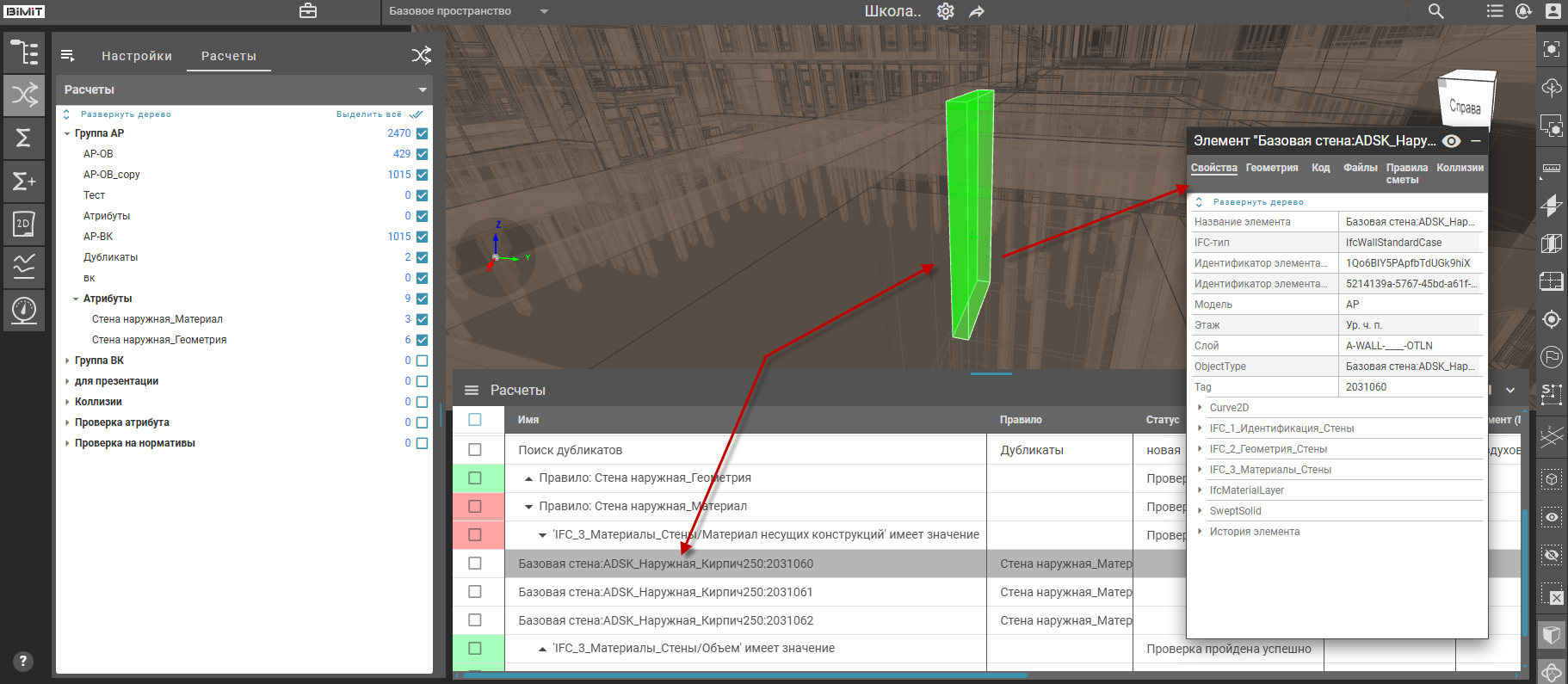1568x684 pixels.
Task: Click the speedometer gauge icon in sidebar
Action: 24,310
